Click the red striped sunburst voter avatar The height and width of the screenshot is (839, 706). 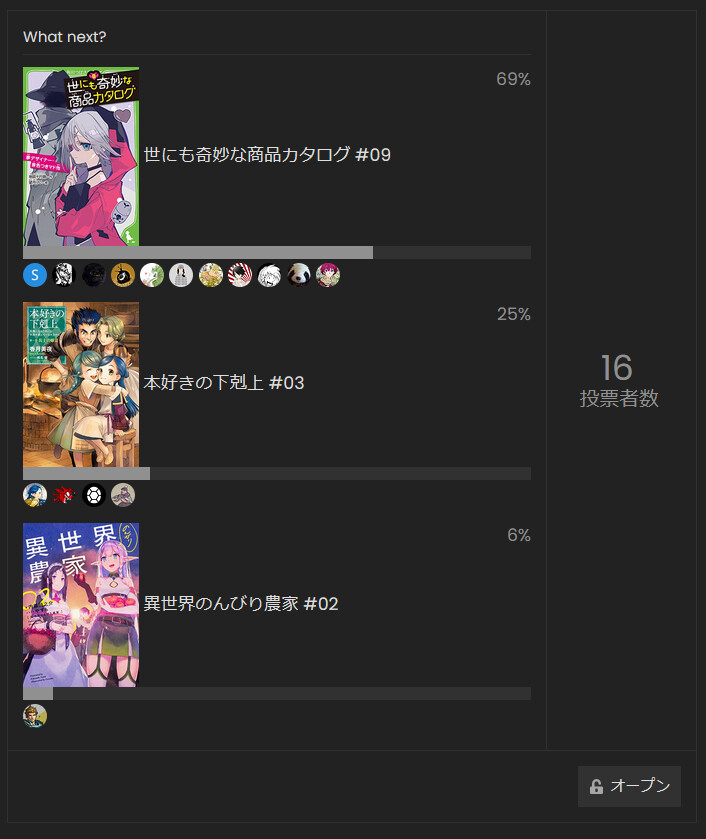tap(240, 276)
